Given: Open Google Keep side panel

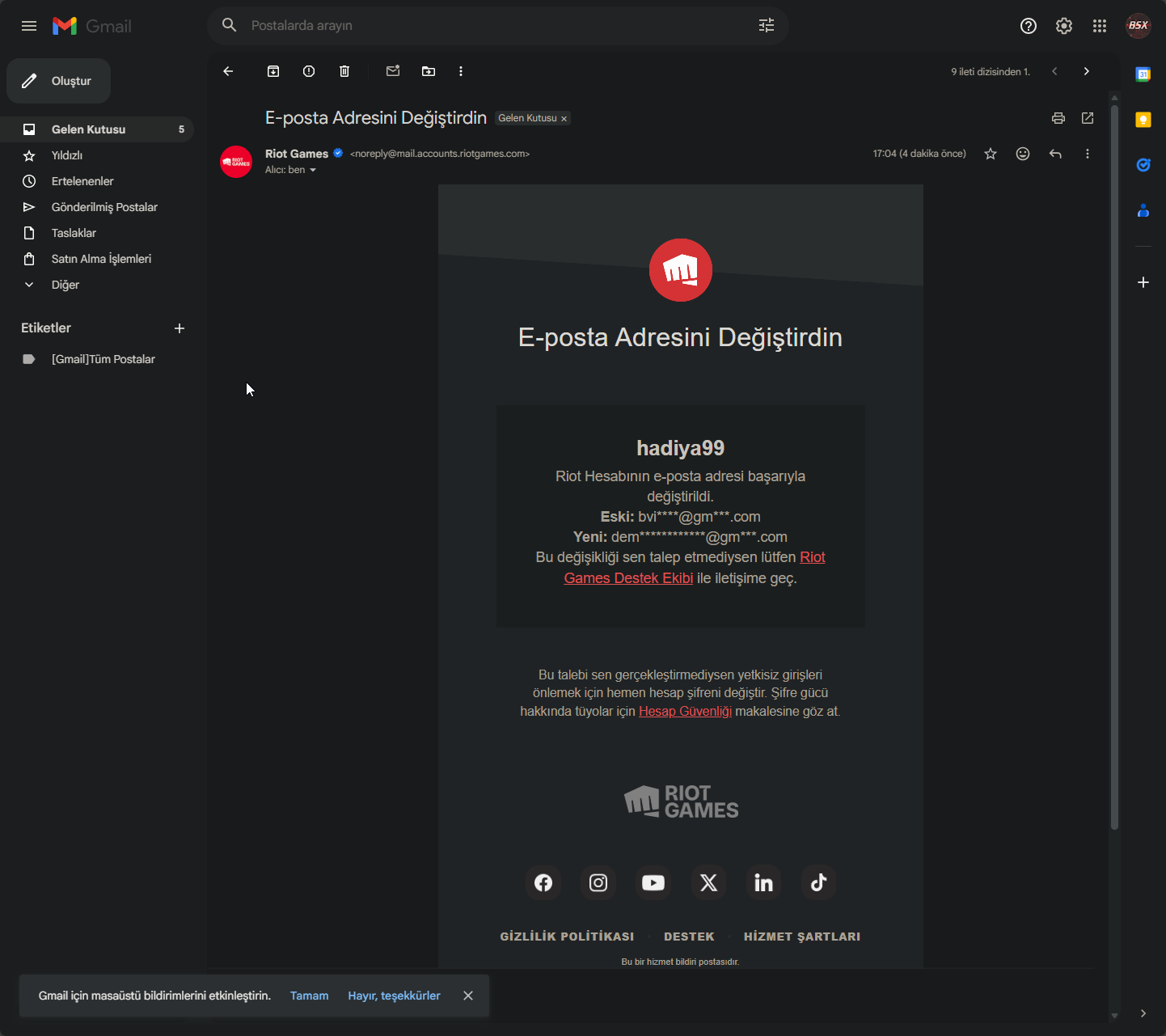Looking at the screenshot, I should [x=1143, y=120].
